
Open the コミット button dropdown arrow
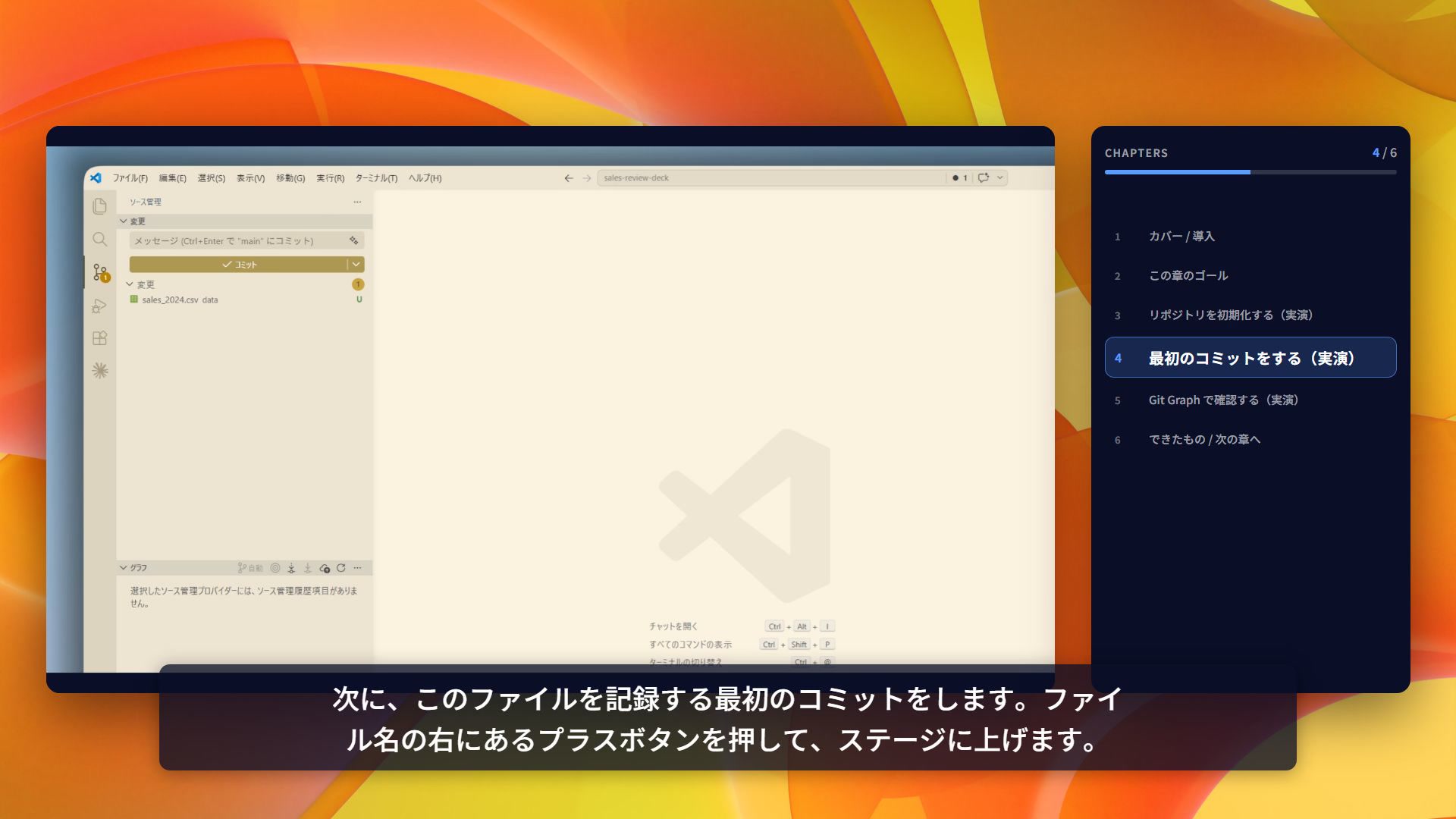(x=356, y=264)
